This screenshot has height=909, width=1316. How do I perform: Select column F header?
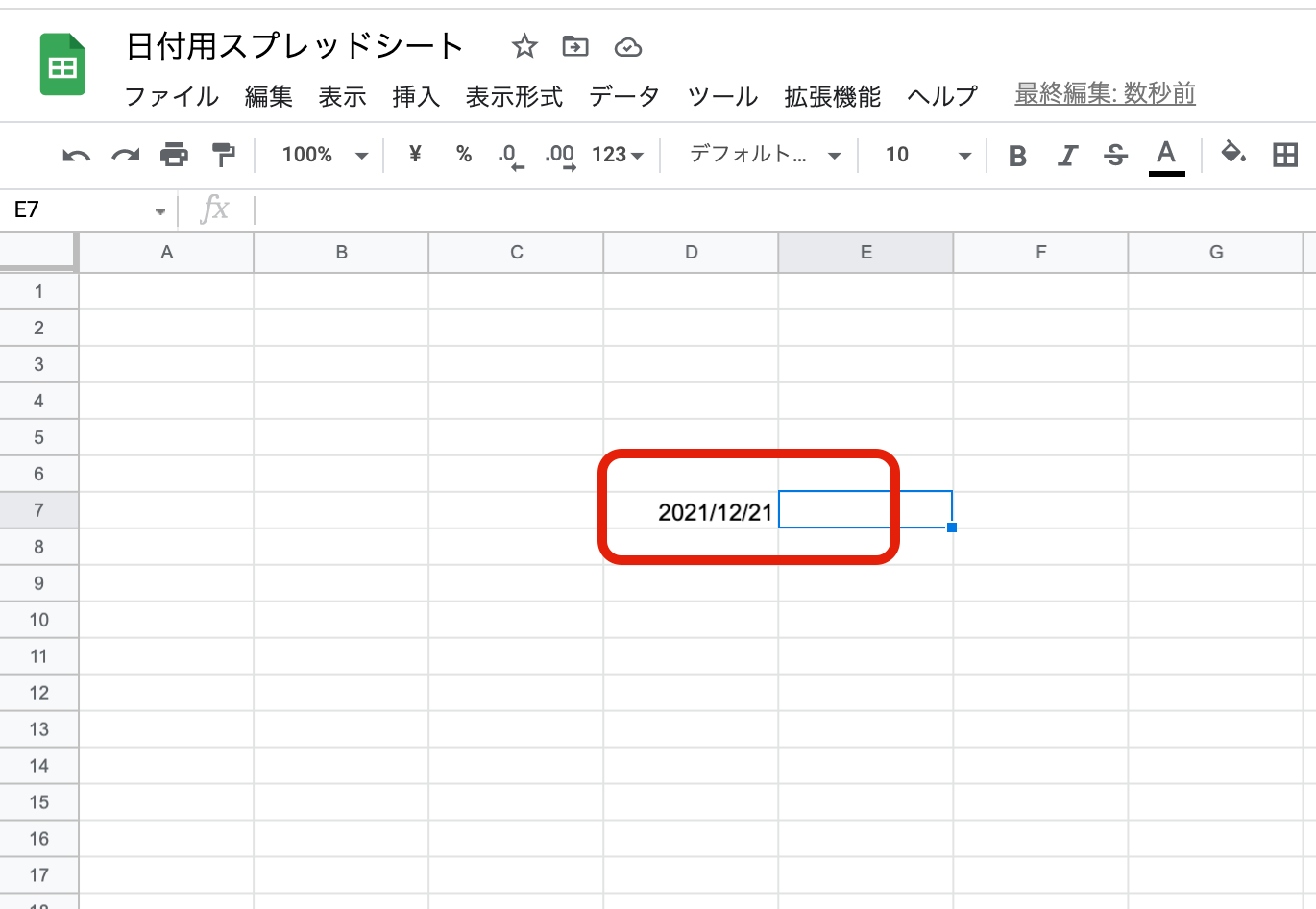pos(1040,253)
